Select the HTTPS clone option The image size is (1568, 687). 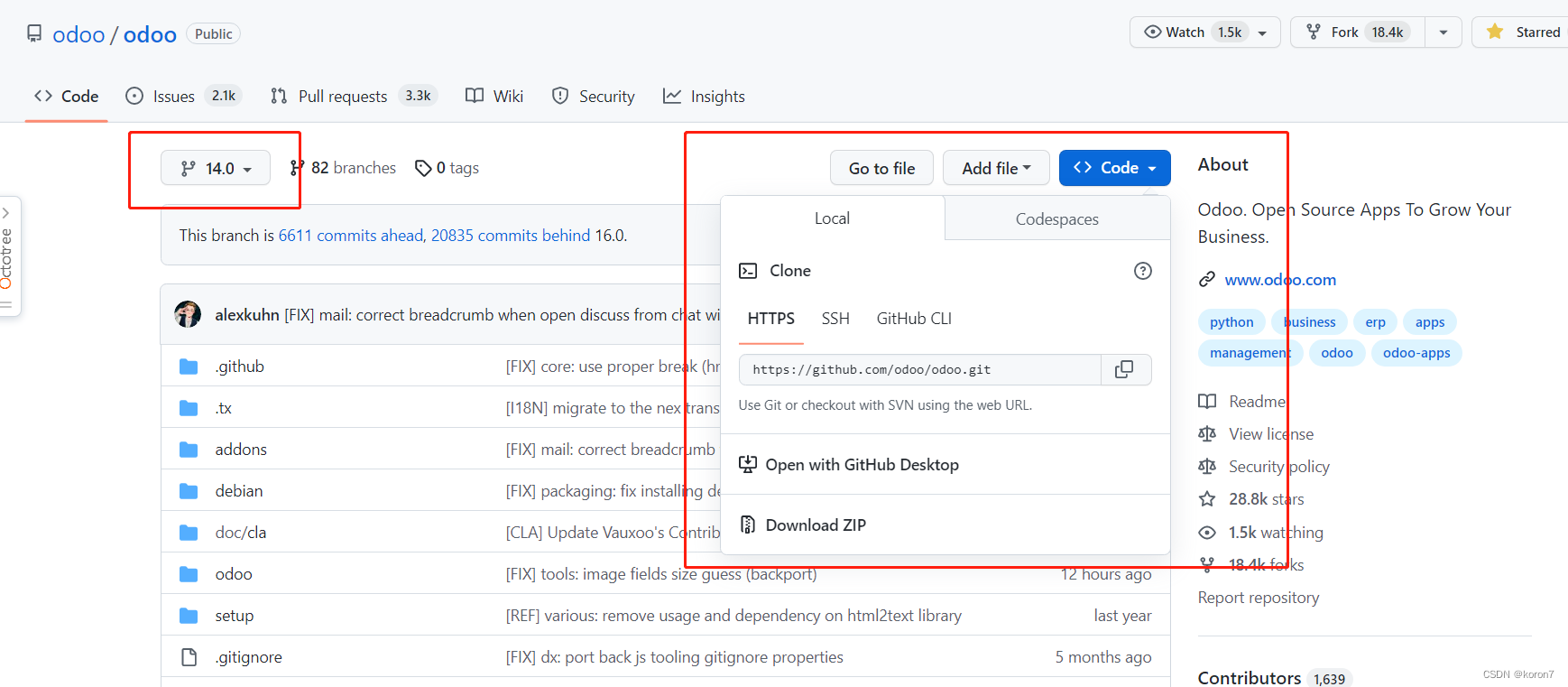[x=771, y=319]
